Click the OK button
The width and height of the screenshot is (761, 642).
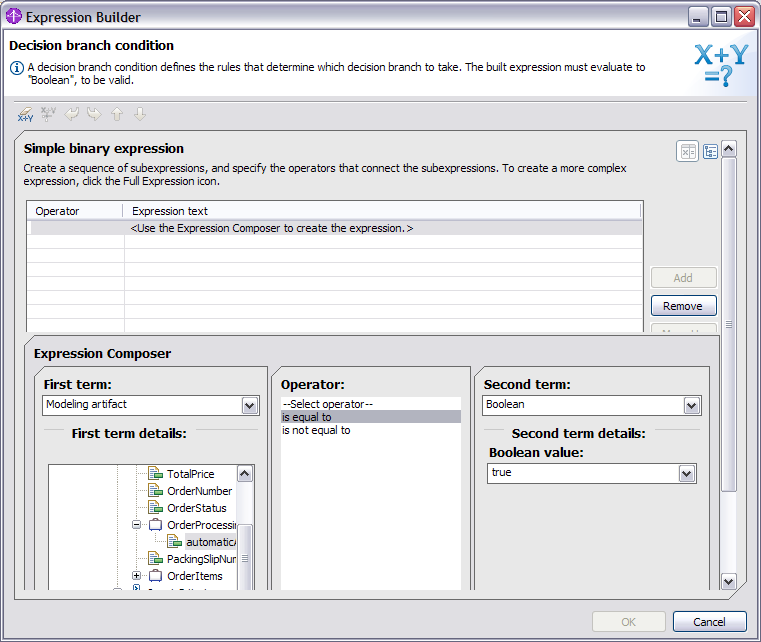click(x=629, y=622)
